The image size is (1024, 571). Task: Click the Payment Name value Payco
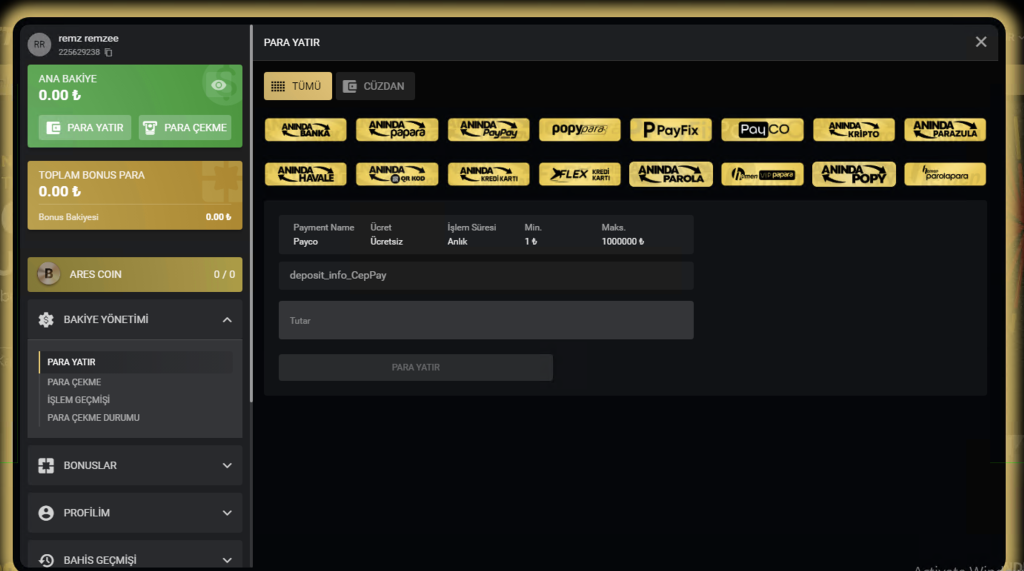(x=306, y=242)
